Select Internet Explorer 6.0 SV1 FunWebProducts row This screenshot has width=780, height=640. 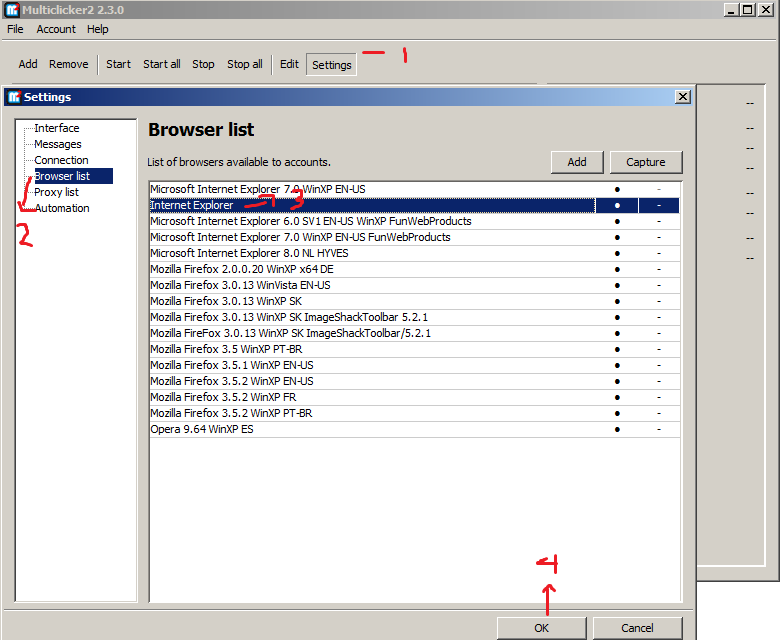click(x=415, y=221)
